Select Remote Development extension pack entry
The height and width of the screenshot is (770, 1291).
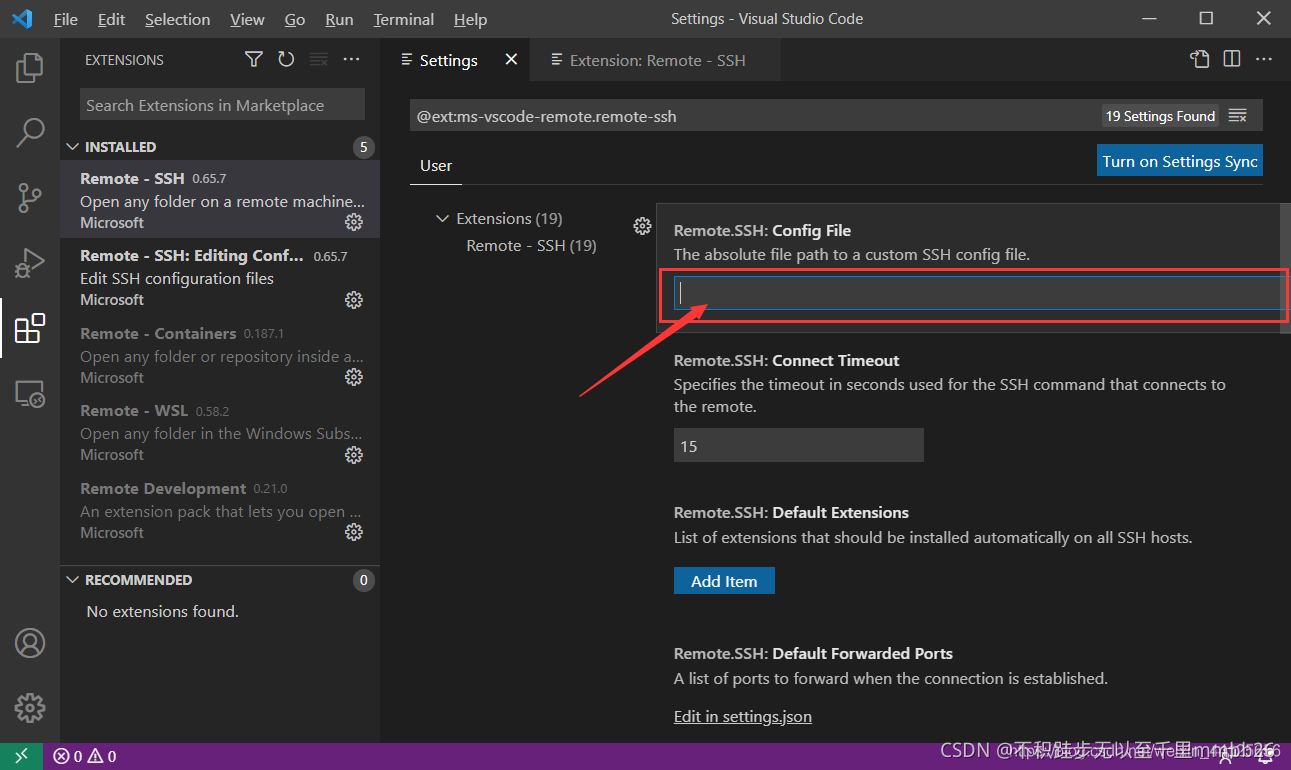(x=220, y=510)
